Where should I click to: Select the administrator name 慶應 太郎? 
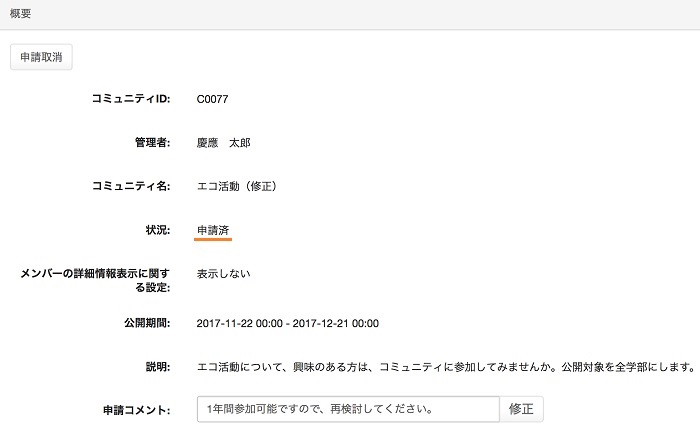coord(223,142)
